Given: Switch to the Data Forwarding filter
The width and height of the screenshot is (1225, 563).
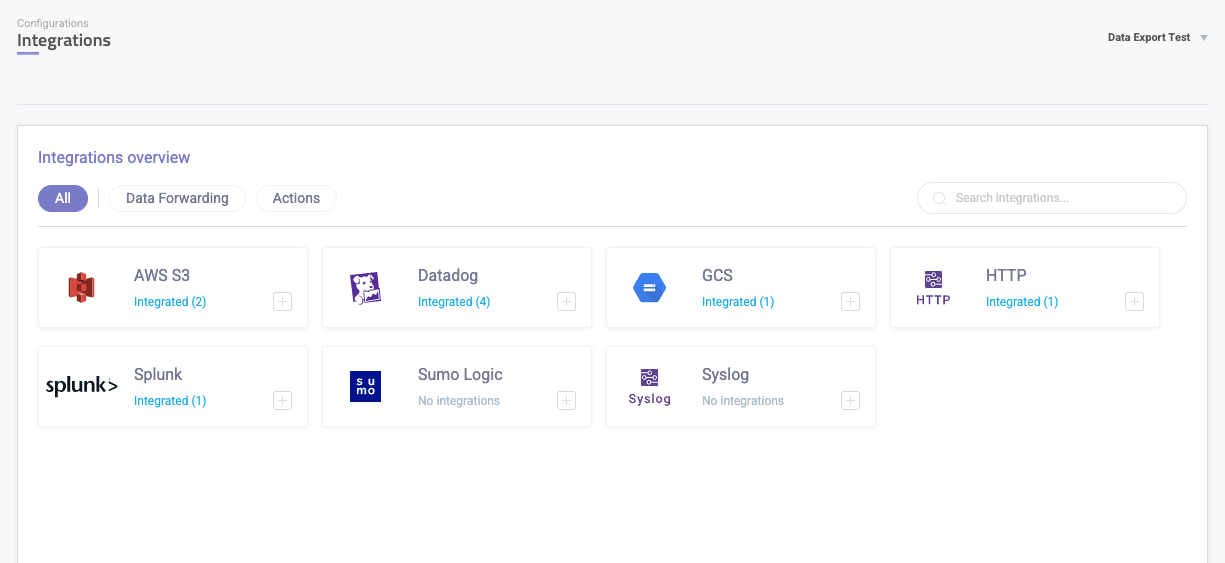Looking at the screenshot, I should pos(177,198).
